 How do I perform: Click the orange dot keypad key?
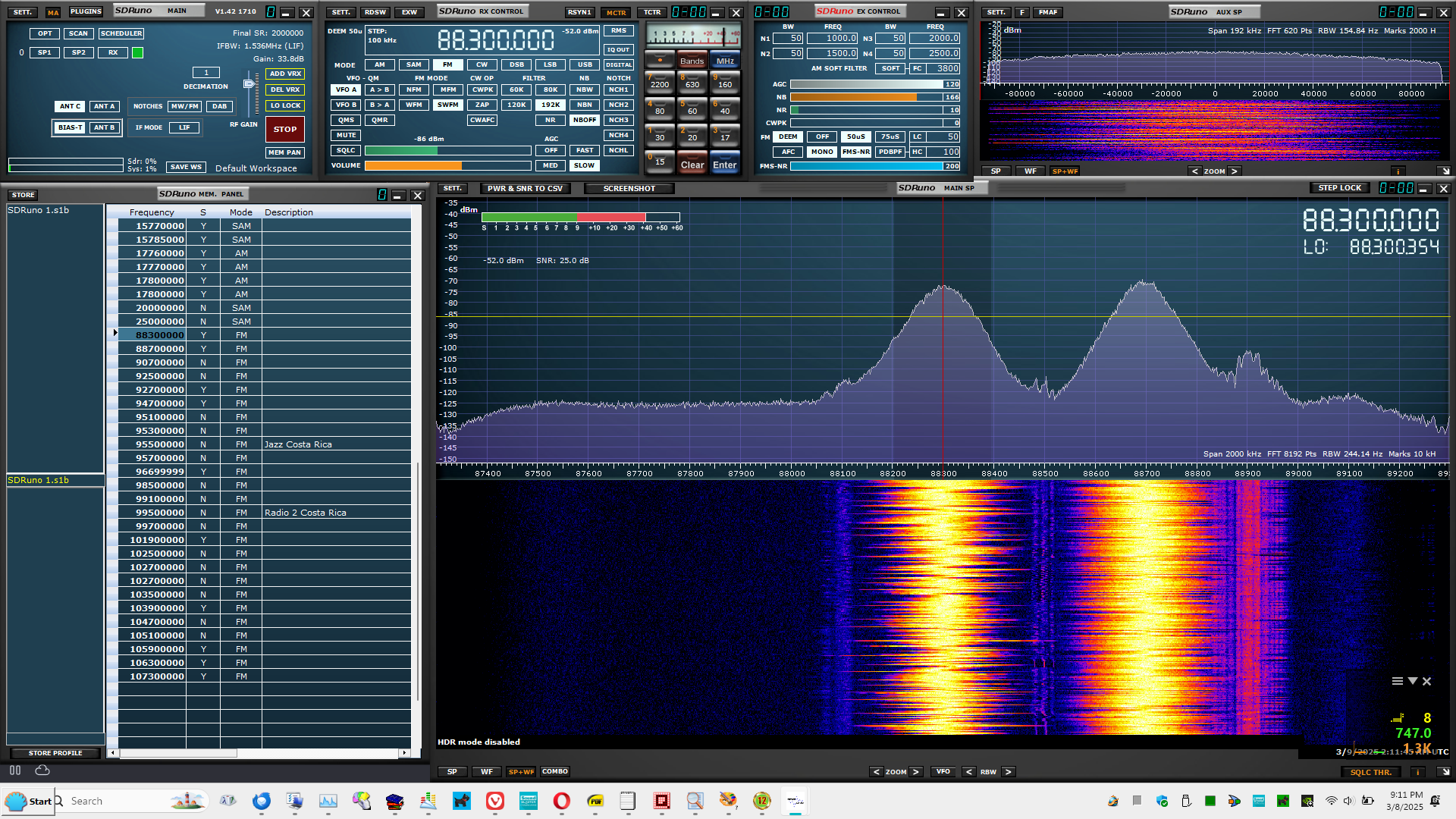660,60
